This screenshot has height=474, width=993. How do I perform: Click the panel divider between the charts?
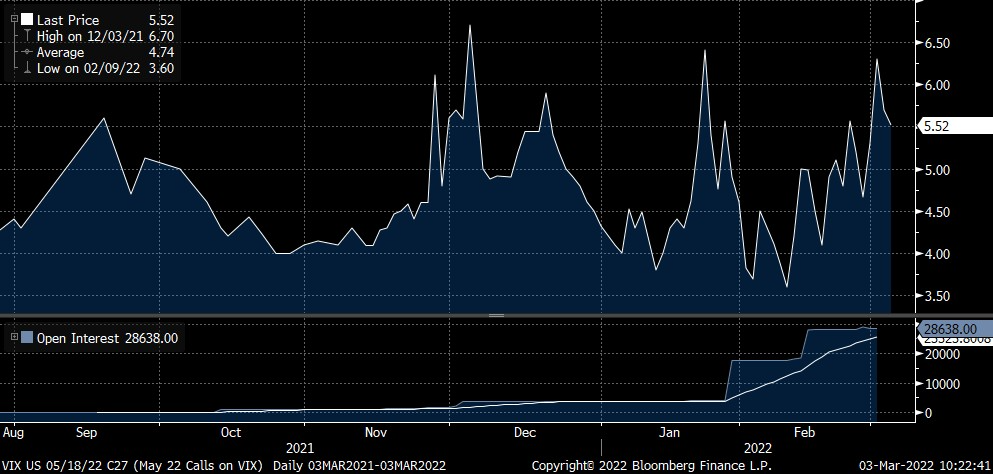coord(496,315)
